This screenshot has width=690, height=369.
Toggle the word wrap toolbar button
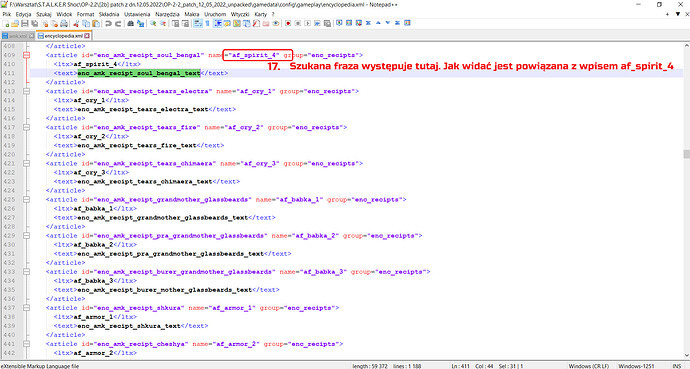(198, 23)
